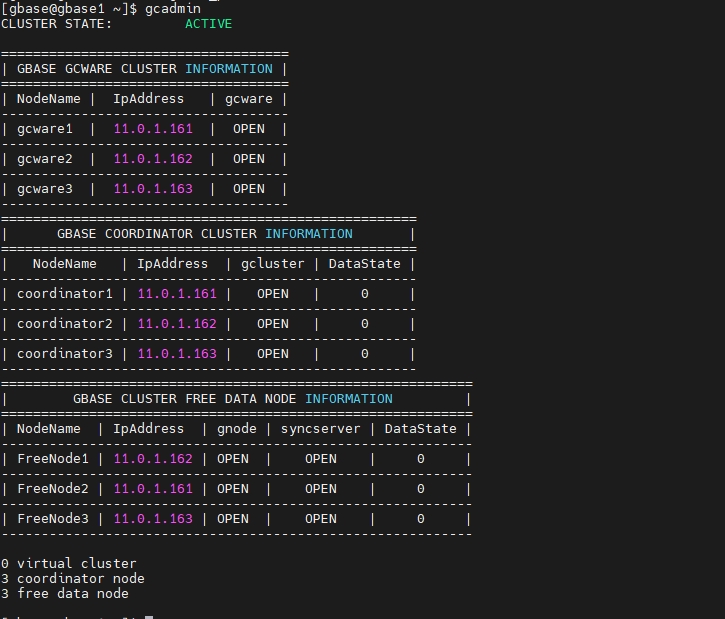Image resolution: width=725 pixels, height=619 pixels.
Task: Click DataState 0 in FreeNode2 row
Action: coord(421,489)
